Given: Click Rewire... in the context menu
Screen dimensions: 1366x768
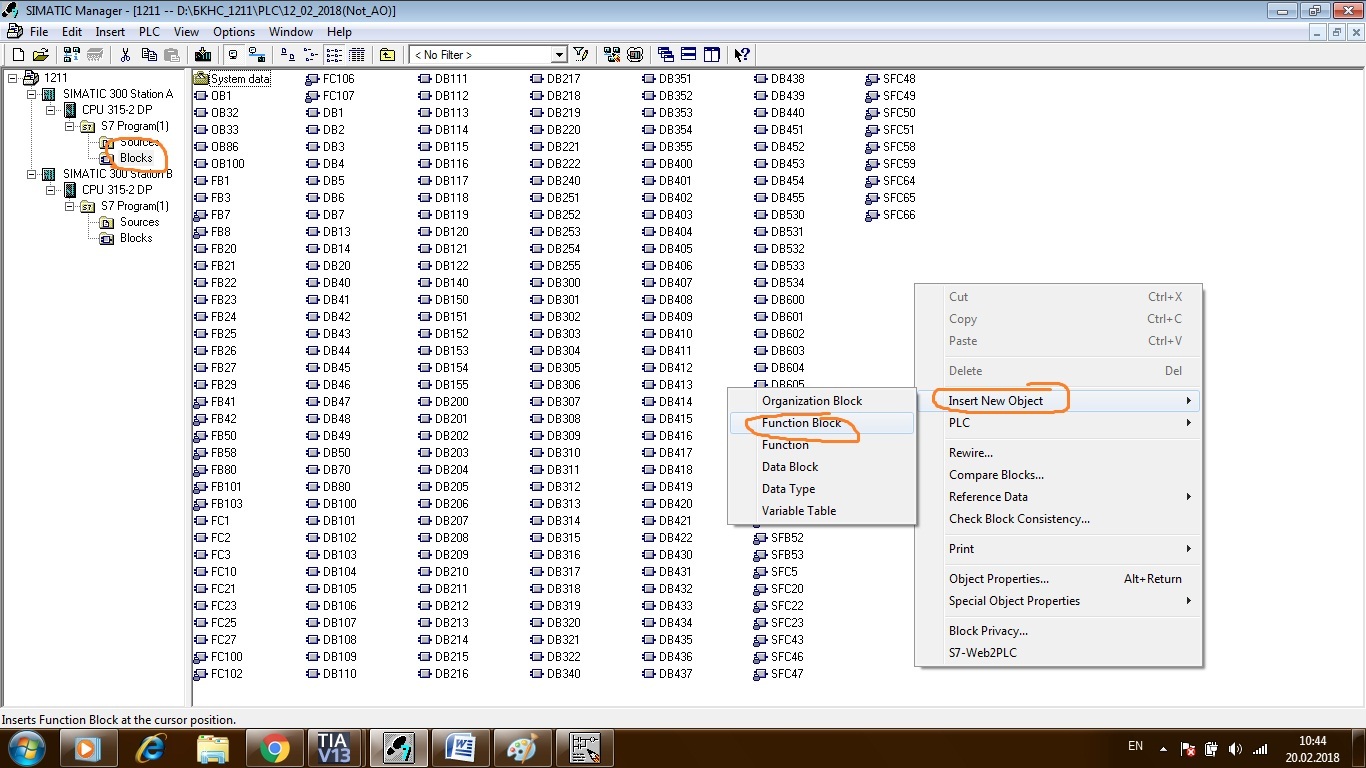Looking at the screenshot, I should 1059,453.
